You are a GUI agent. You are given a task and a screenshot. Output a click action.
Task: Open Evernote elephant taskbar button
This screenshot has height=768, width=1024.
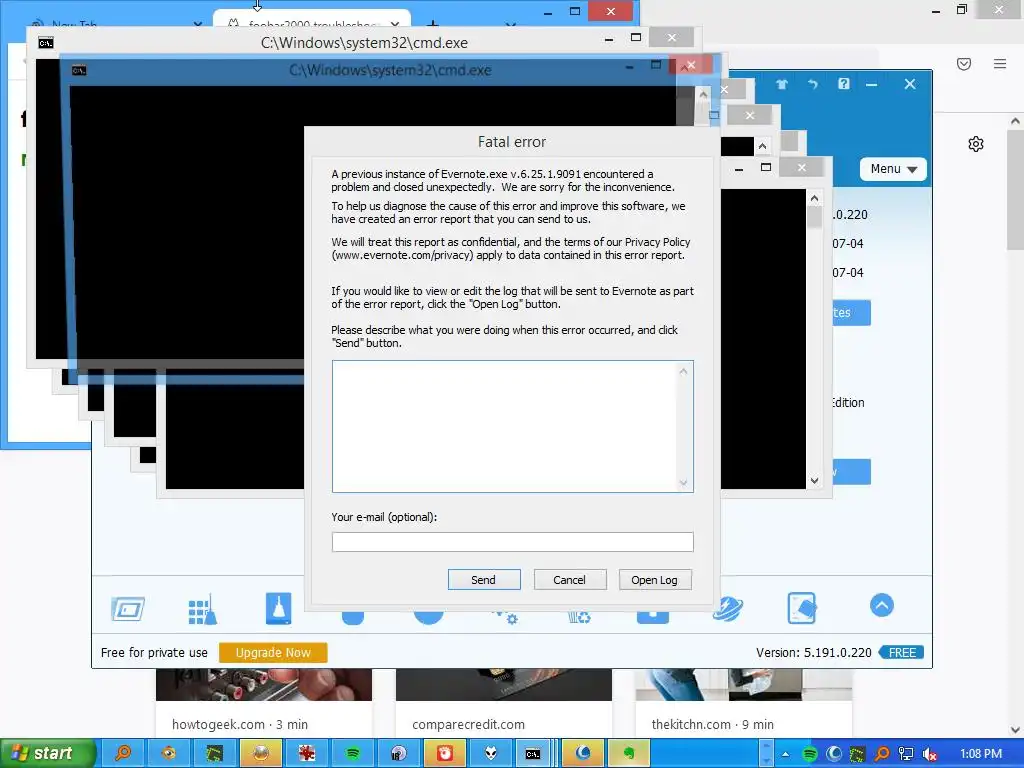(629, 753)
